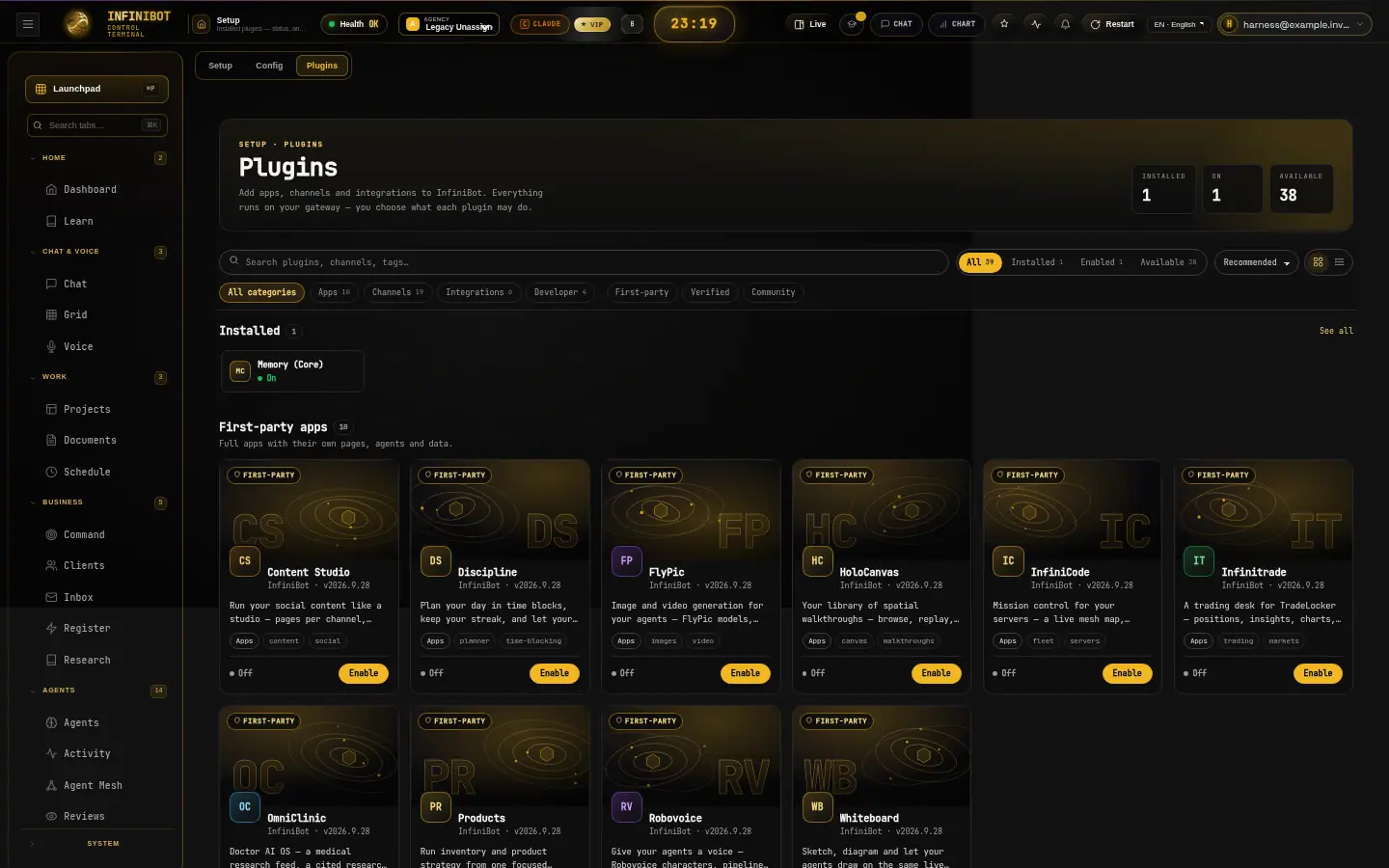Collapse the Business sidebar section
Screen dimensions: 1389x868
[96, 502]
